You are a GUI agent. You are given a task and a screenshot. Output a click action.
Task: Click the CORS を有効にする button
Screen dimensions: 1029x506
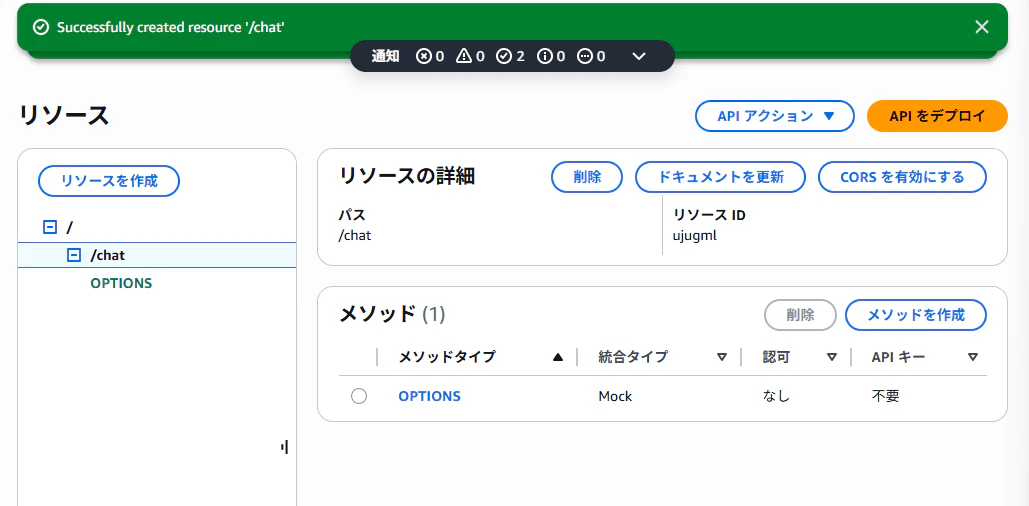(902, 177)
